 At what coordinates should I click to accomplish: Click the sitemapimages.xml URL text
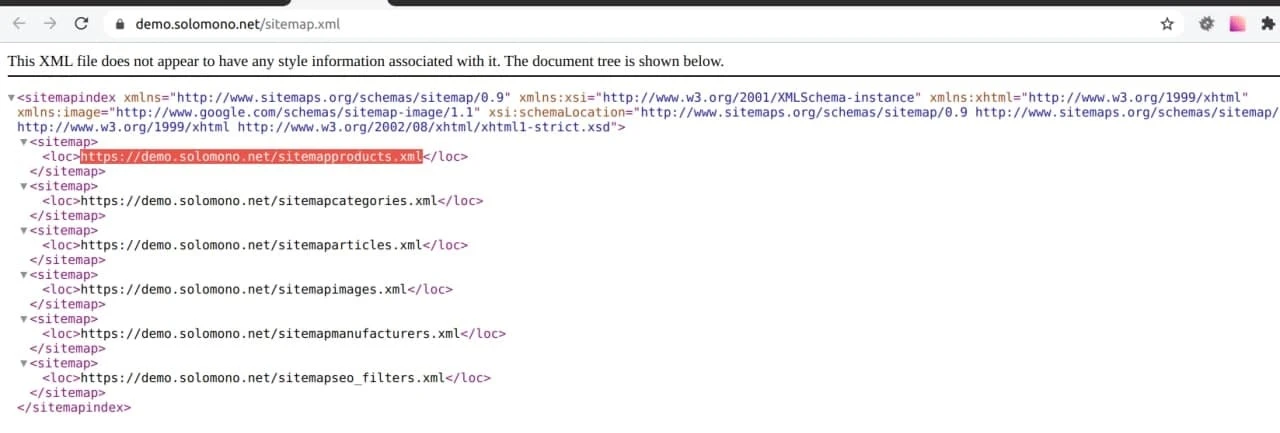(x=244, y=289)
